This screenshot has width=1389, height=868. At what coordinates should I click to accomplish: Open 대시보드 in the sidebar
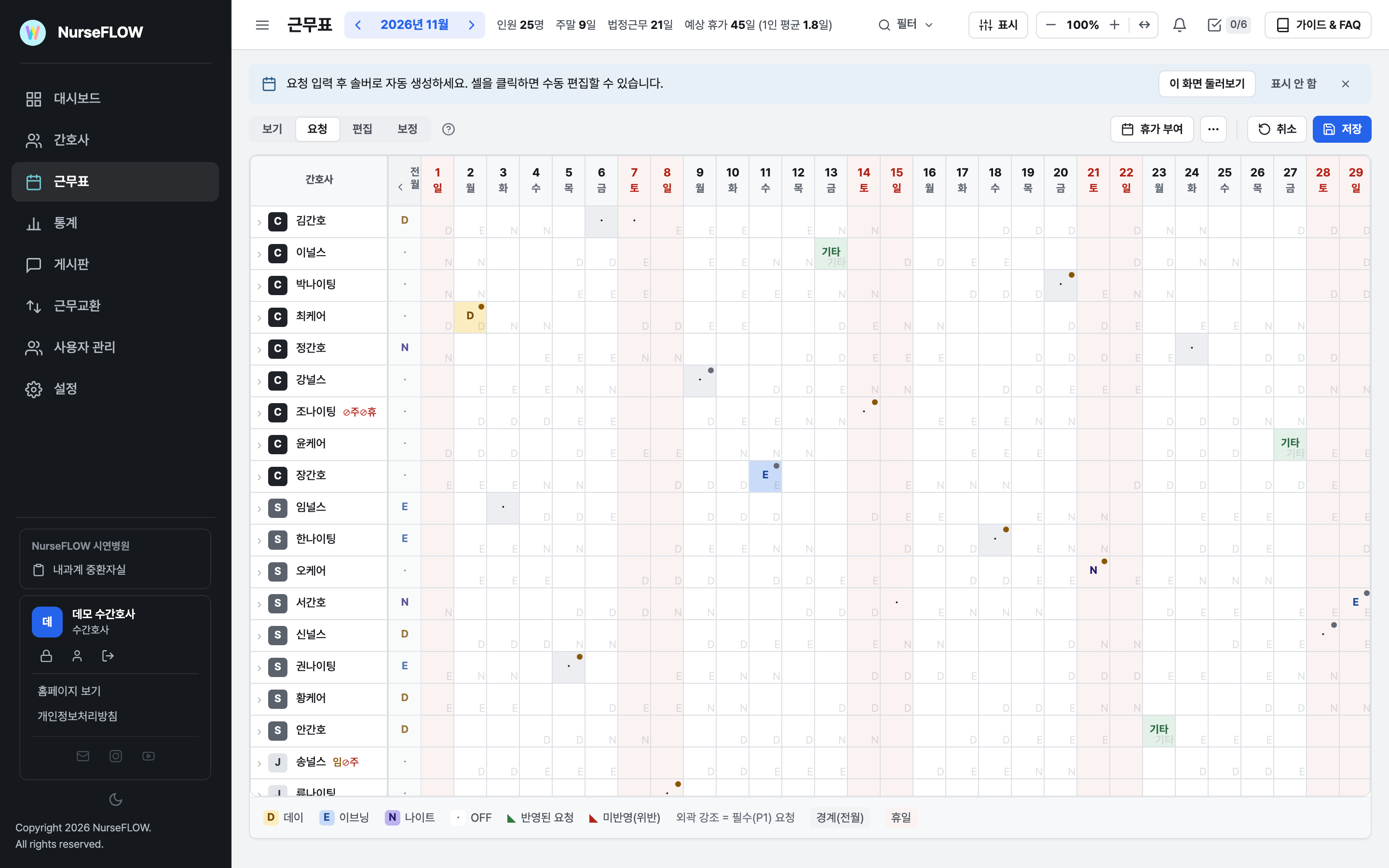click(115, 99)
